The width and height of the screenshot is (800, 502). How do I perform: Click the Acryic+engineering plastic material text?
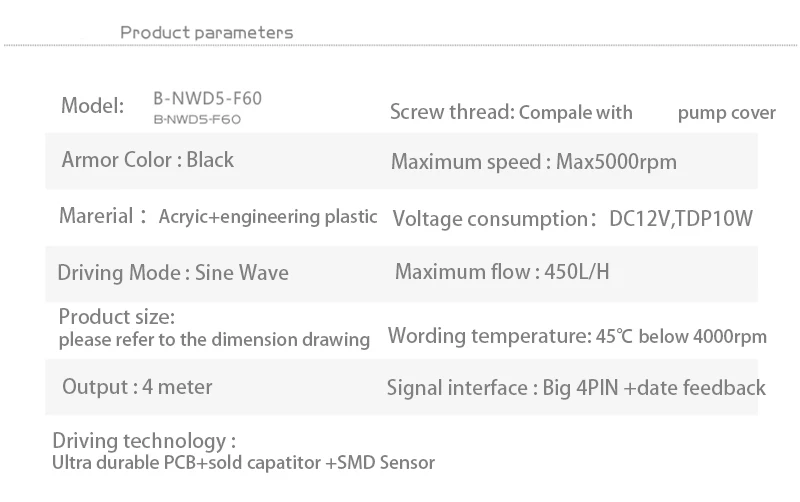pos(268,217)
